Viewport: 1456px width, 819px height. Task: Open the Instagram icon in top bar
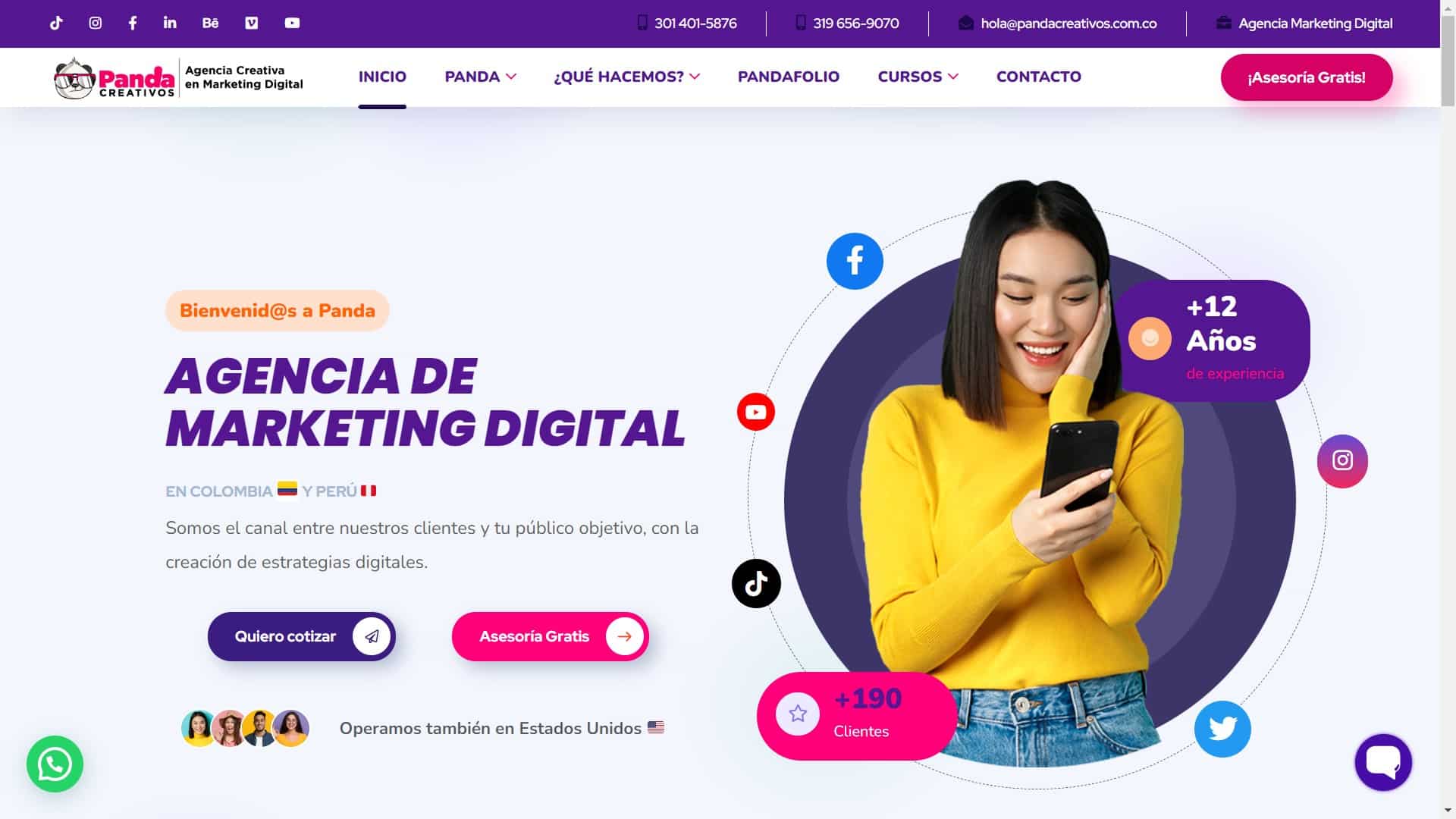pyautogui.click(x=96, y=24)
